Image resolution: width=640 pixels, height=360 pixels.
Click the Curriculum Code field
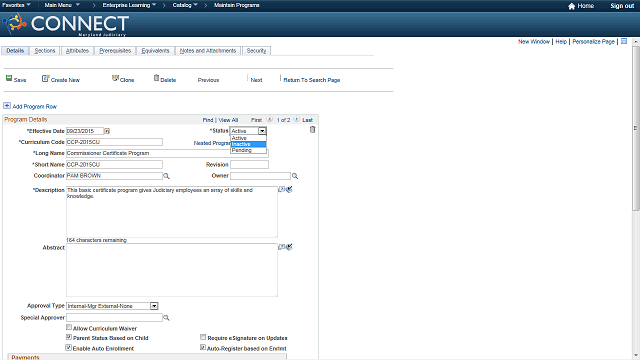pyautogui.click(x=114, y=142)
